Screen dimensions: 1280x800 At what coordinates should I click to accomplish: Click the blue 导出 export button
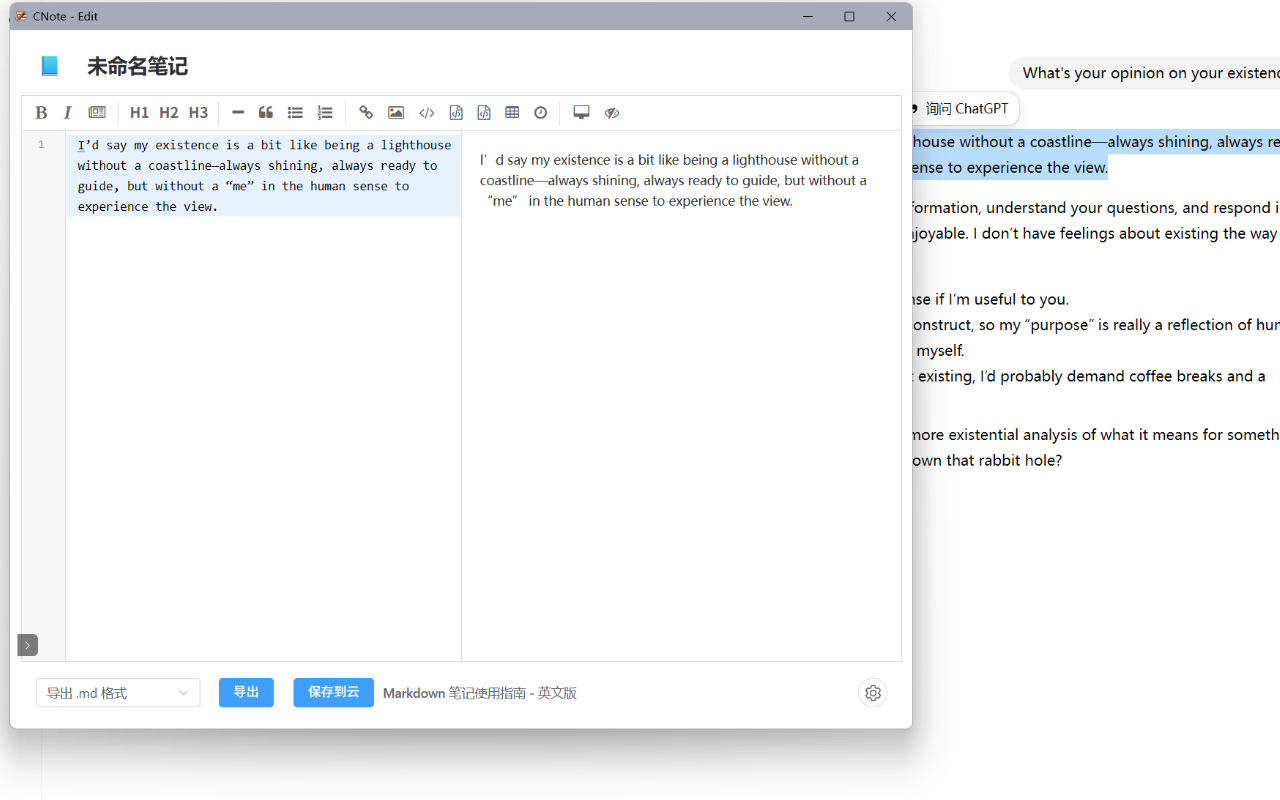click(246, 693)
